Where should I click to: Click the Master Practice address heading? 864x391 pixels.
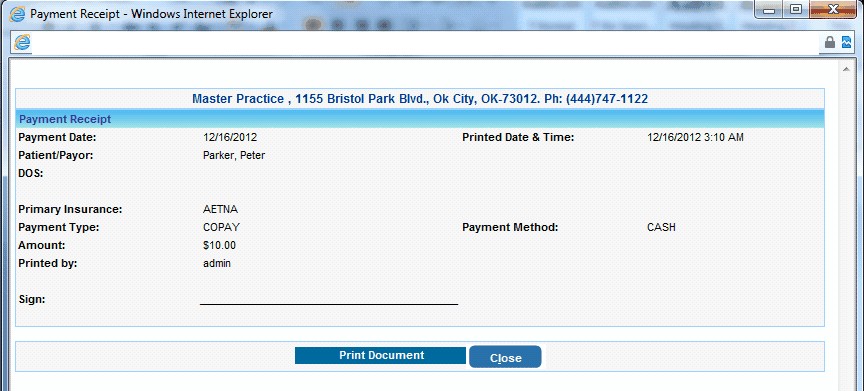click(420, 99)
